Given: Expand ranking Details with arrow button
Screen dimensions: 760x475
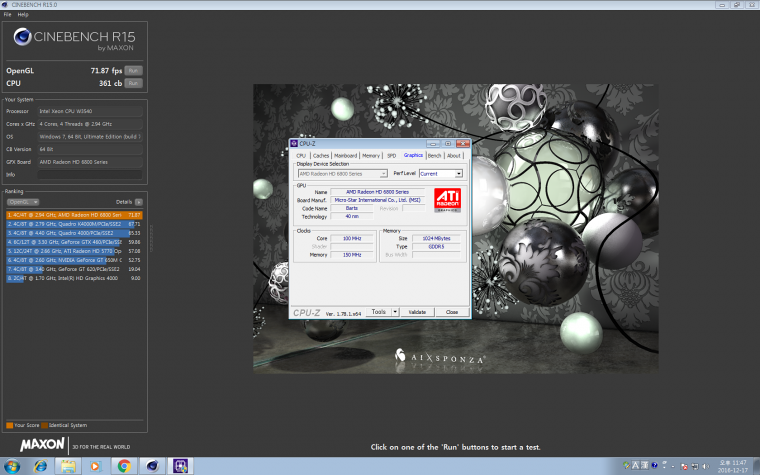Looking at the screenshot, I should (x=139, y=202).
